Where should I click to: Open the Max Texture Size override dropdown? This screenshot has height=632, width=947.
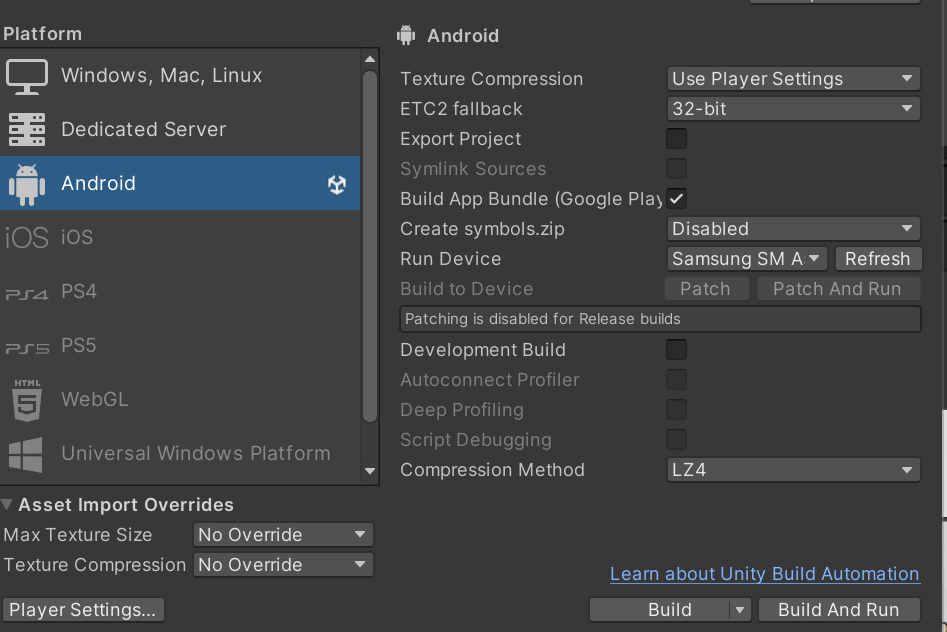(x=283, y=535)
